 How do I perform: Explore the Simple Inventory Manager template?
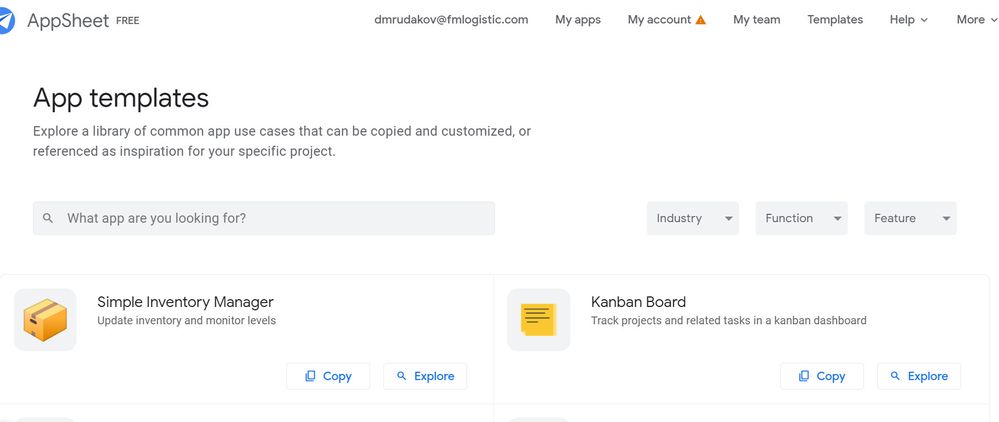tap(425, 376)
